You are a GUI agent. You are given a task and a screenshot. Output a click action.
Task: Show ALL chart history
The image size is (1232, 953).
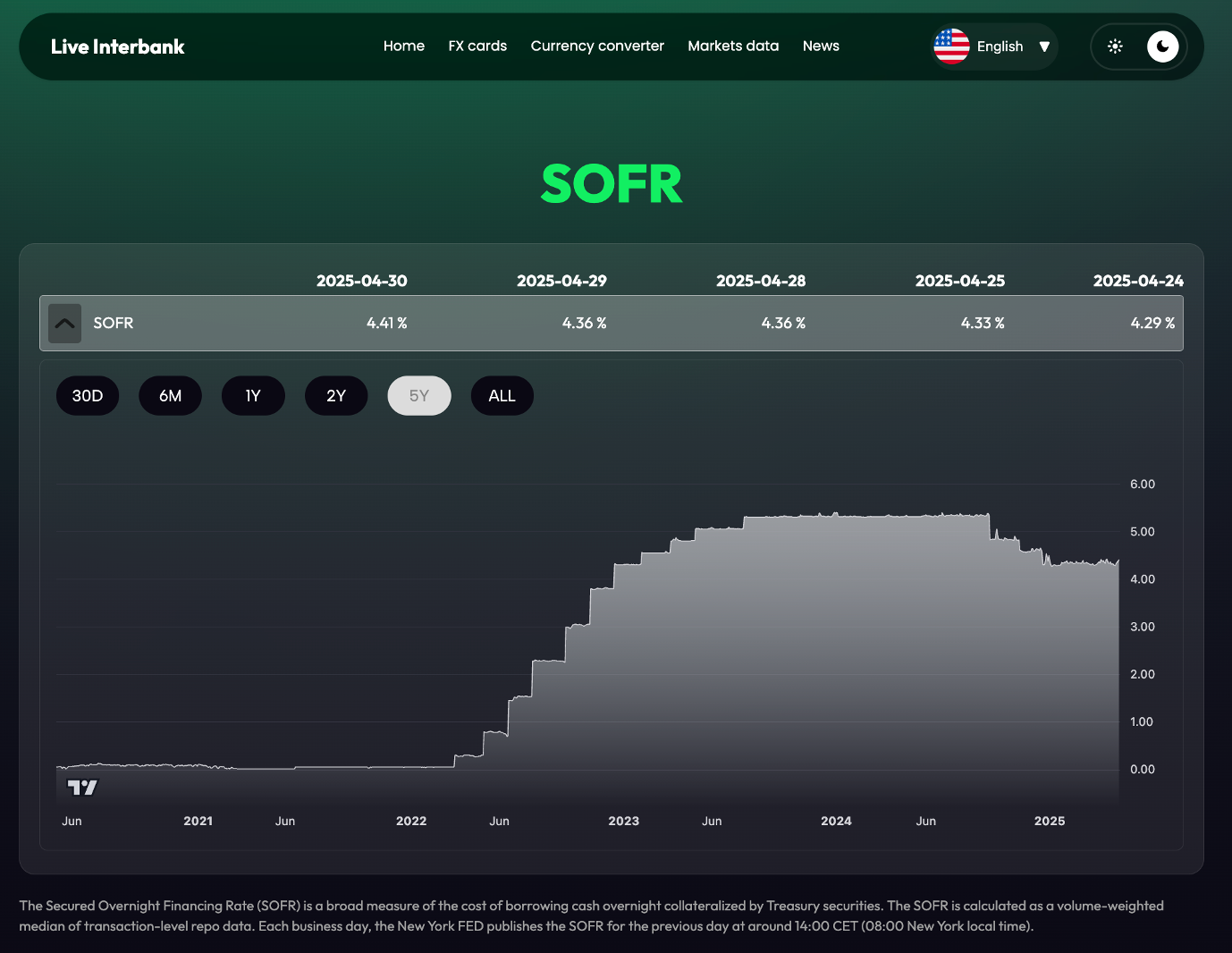(502, 396)
